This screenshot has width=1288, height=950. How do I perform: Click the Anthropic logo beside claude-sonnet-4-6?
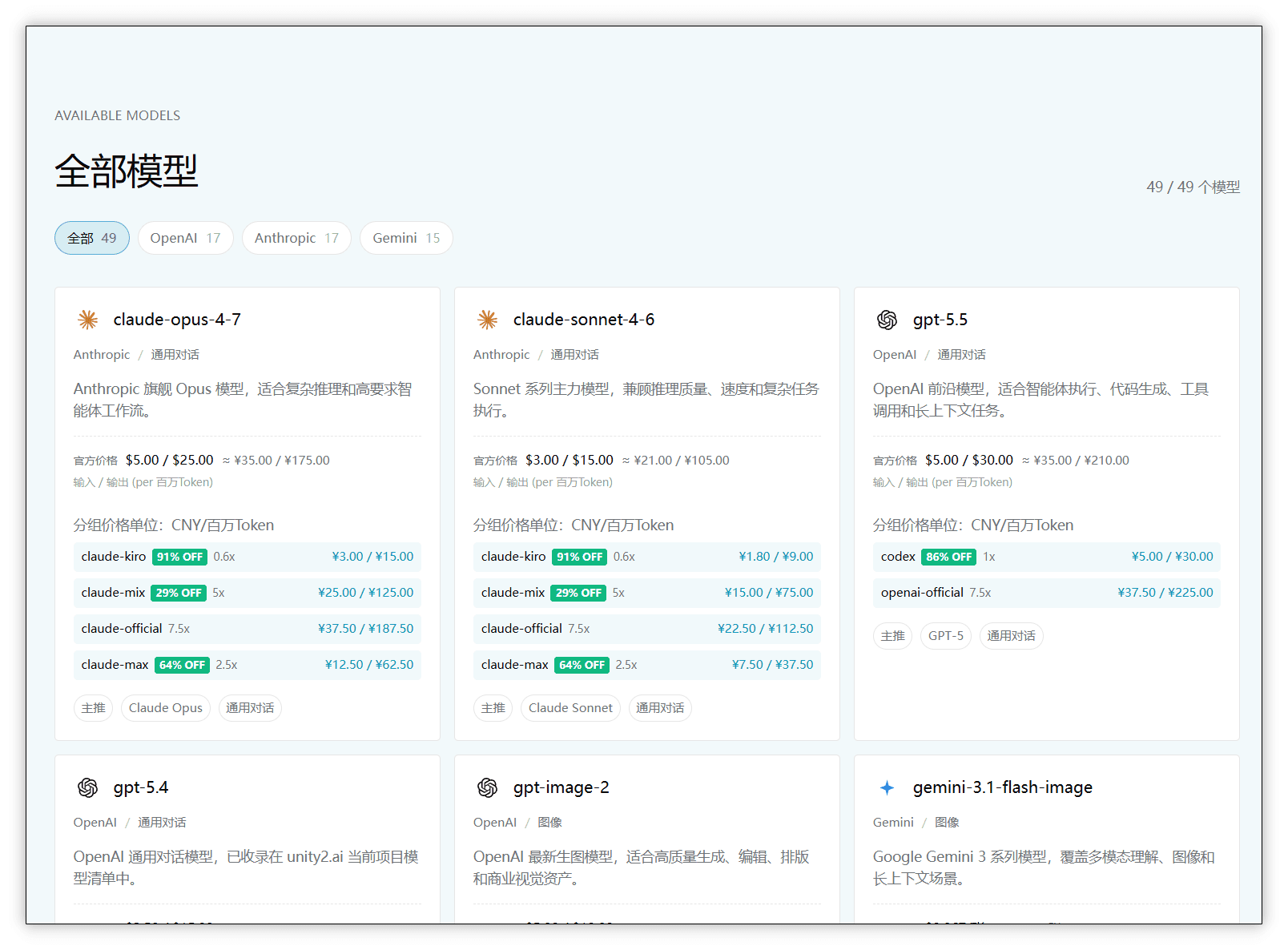[x=487, y=320]
